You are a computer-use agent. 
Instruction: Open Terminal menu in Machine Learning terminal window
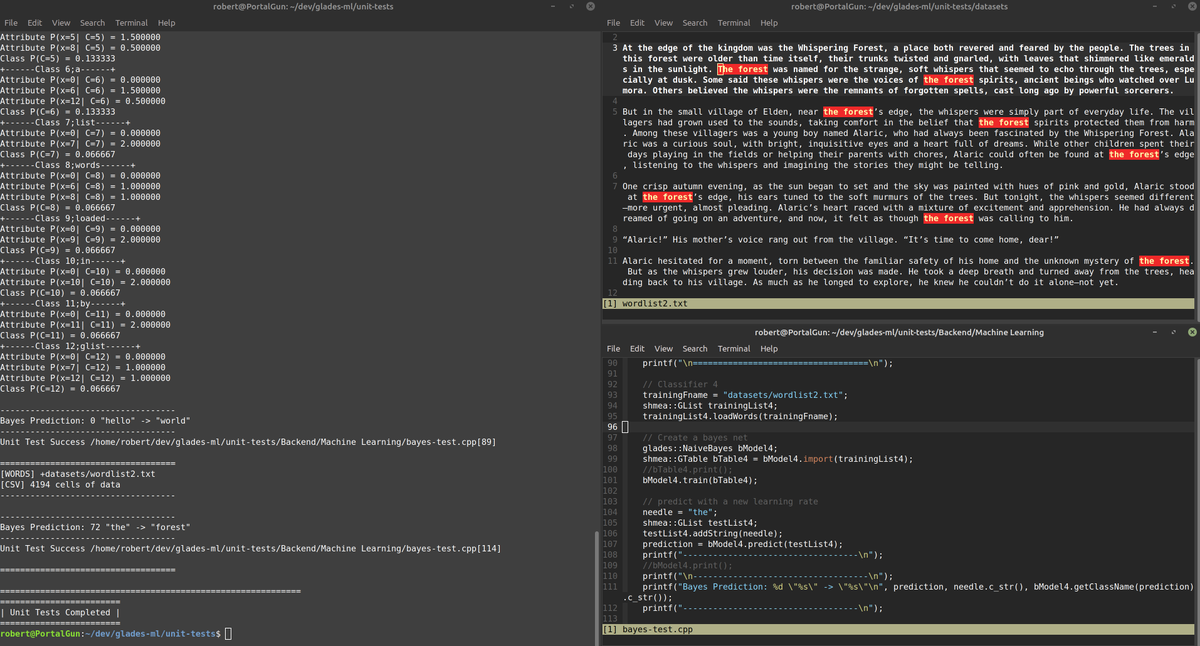(733, 349)
